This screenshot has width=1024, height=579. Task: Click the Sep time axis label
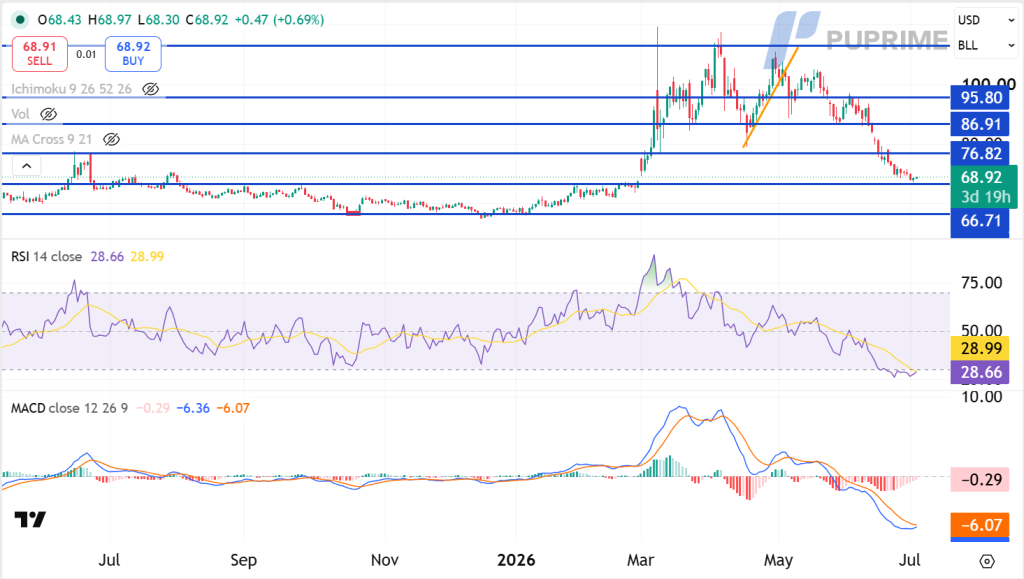244,560
